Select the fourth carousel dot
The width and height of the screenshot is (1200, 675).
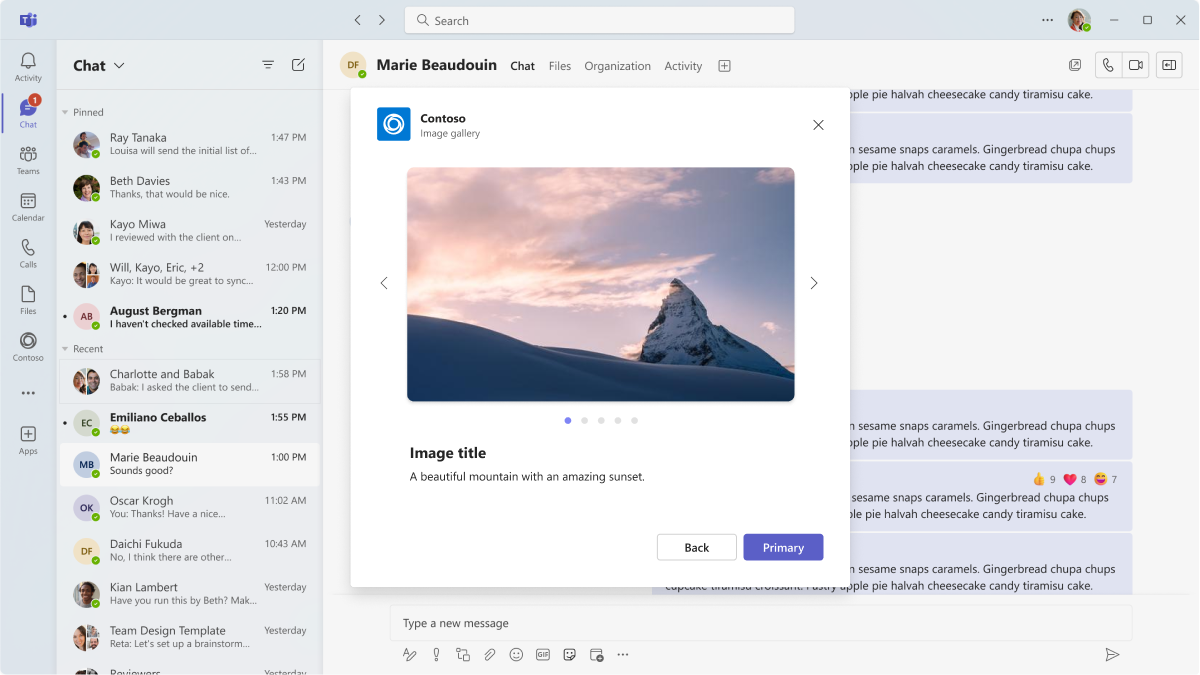(618, 421)
